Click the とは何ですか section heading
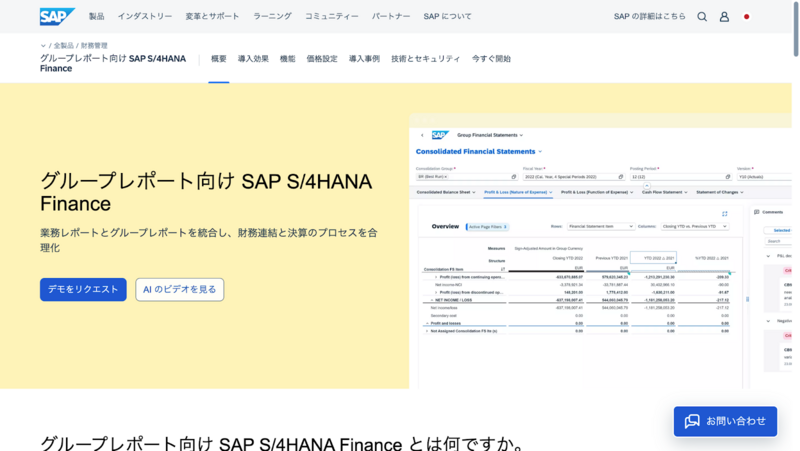 tap(283, 443)
